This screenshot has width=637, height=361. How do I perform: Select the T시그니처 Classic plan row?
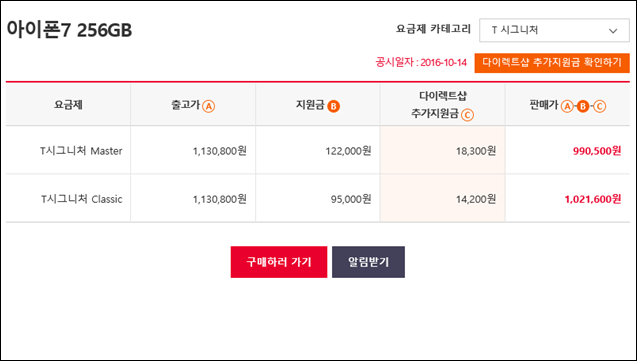318,199
